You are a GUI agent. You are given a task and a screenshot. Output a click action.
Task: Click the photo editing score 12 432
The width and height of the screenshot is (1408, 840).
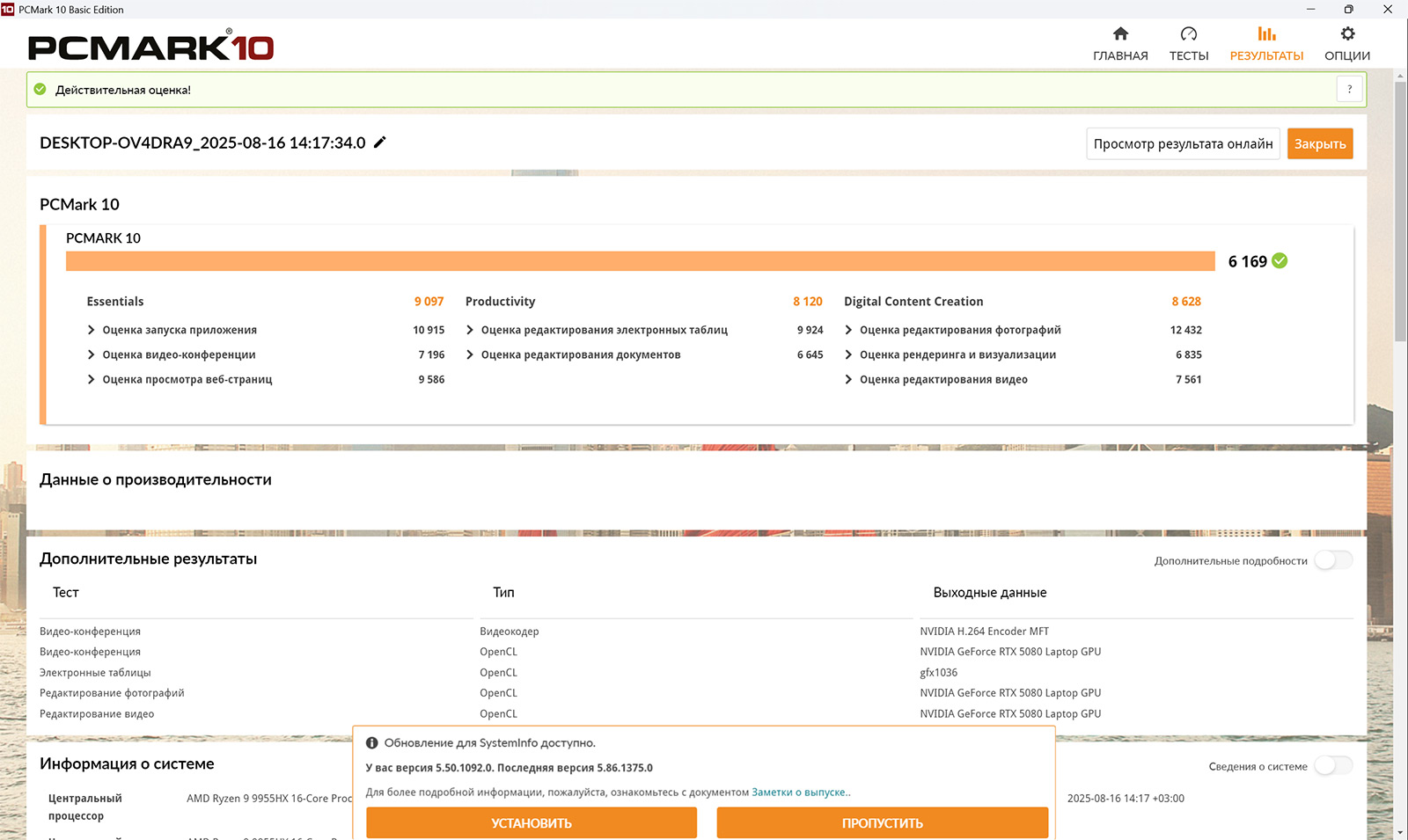pos(1185,330)
